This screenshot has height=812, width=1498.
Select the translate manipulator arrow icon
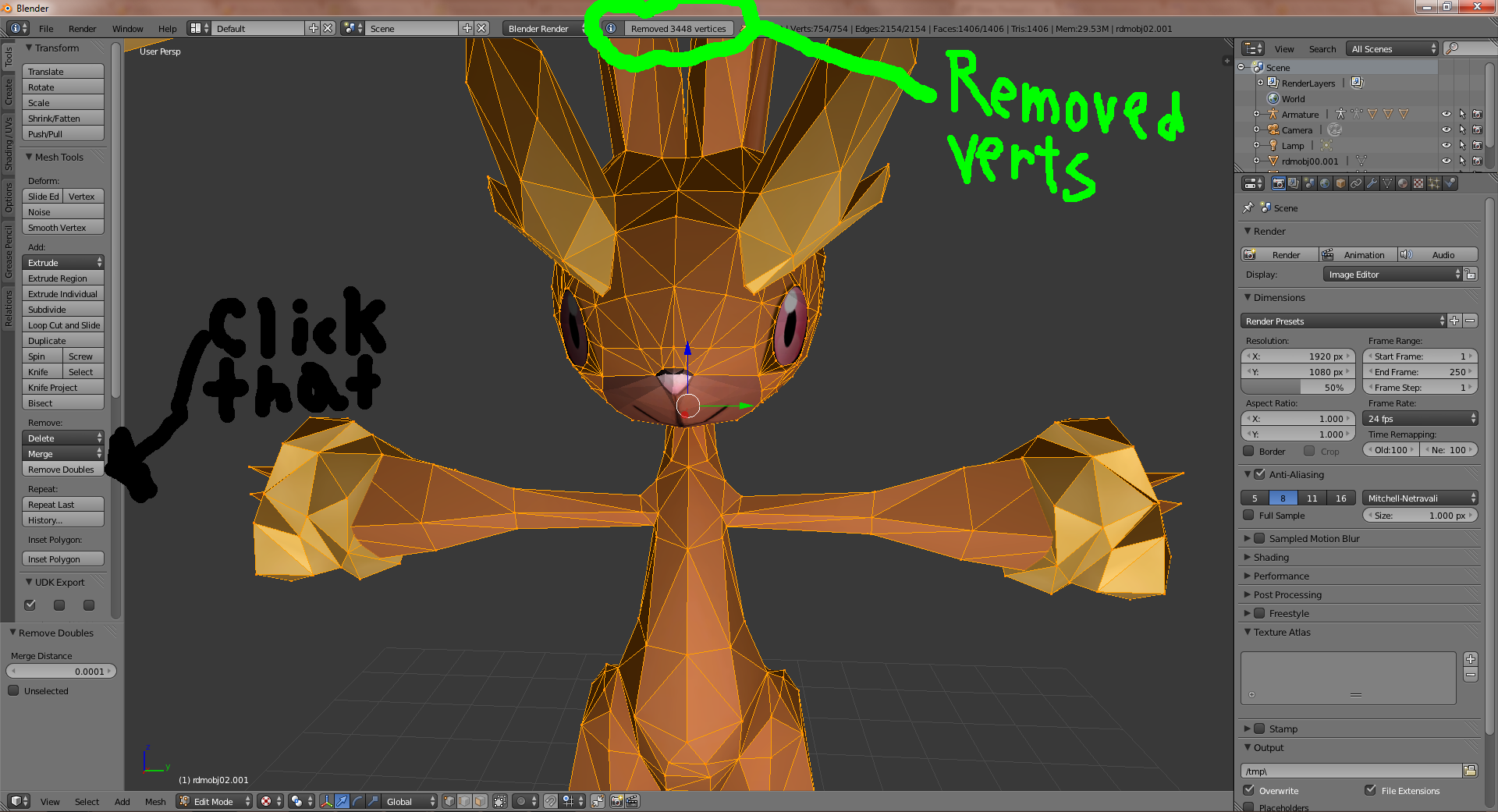[342, 801]
